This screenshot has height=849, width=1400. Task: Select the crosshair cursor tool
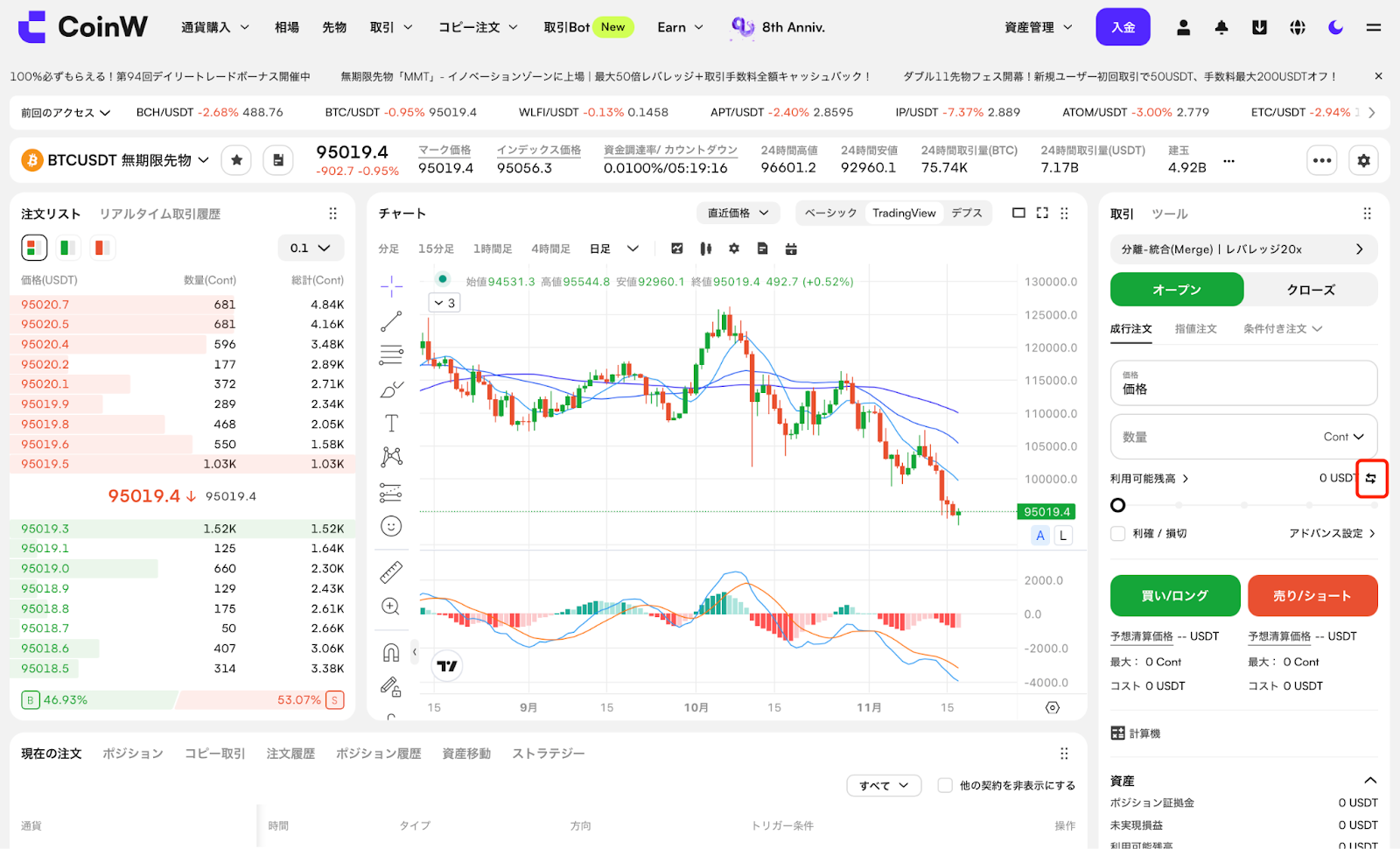pos(391,285)
